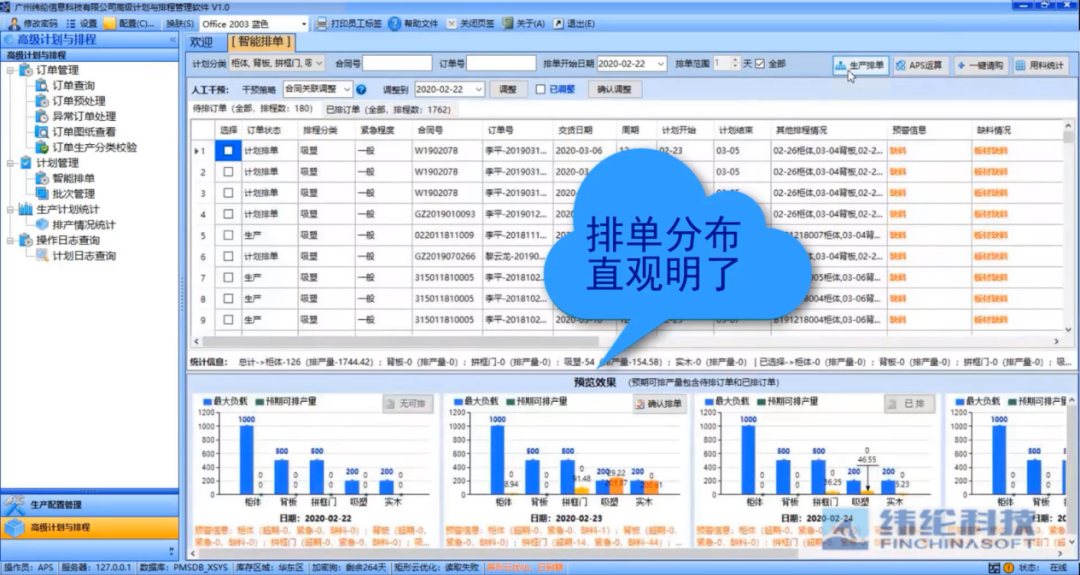
Task: Click the 批次管理 stacked windows icon
Action: point(42,194)
